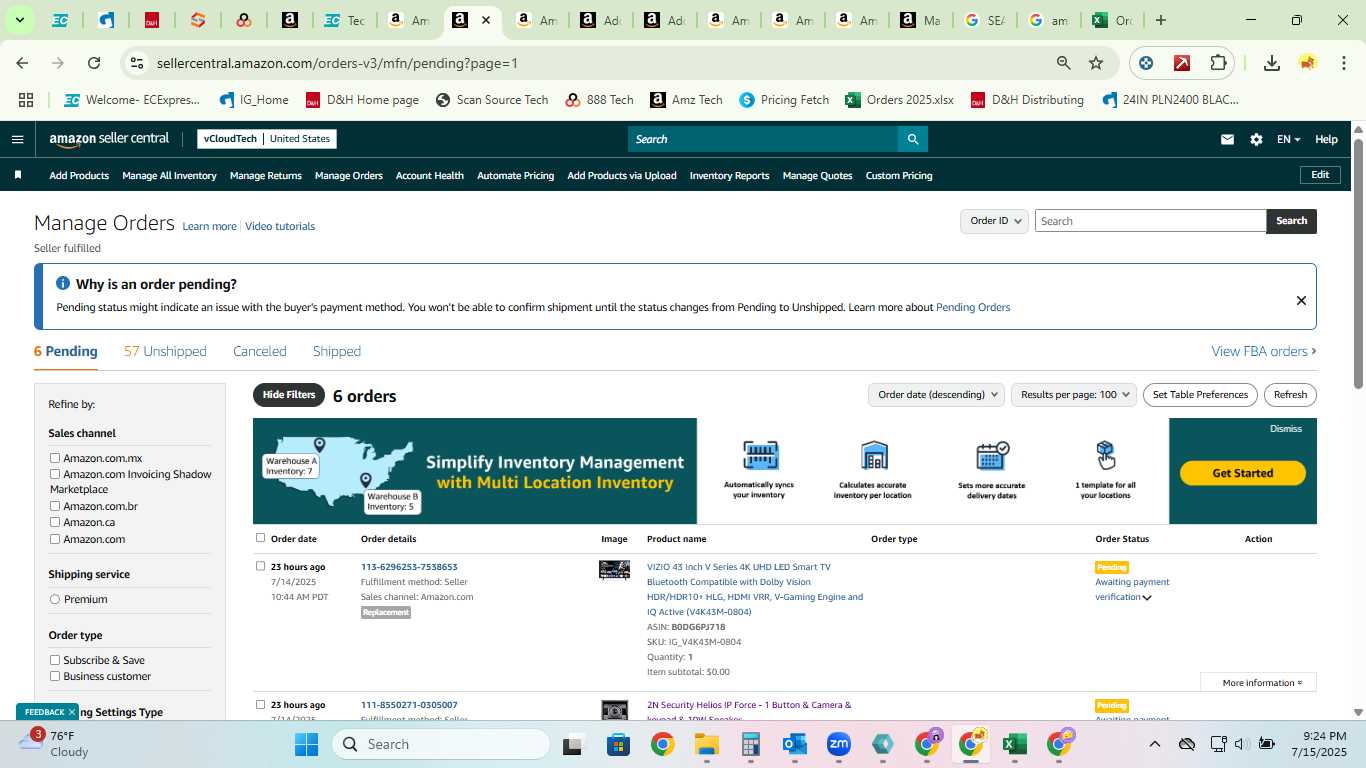1366x768 pixels.
Task: Check the Amazon.com sales channel filter
Action: coord(55,539)
